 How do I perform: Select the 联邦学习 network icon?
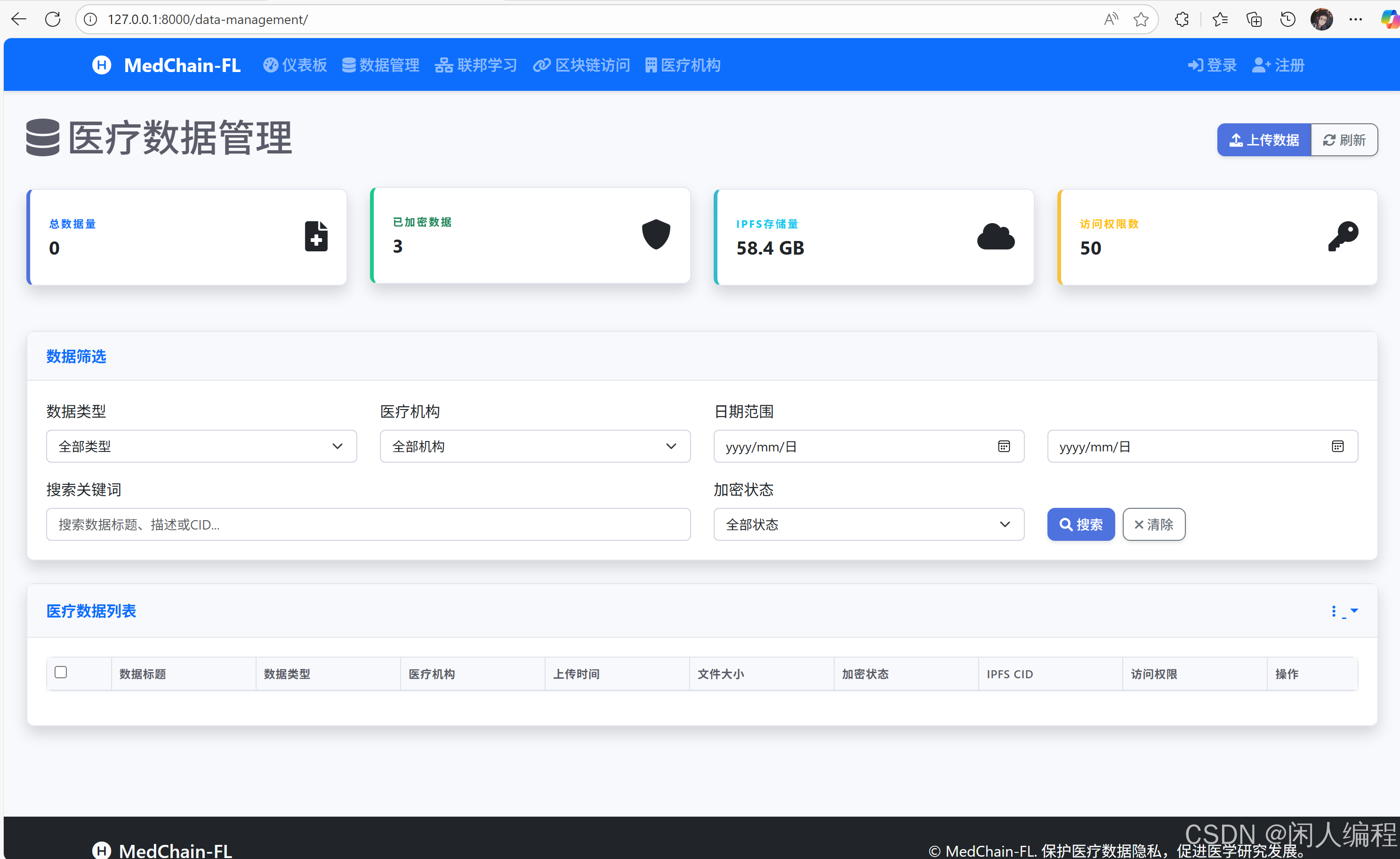[x=444, y=65]
